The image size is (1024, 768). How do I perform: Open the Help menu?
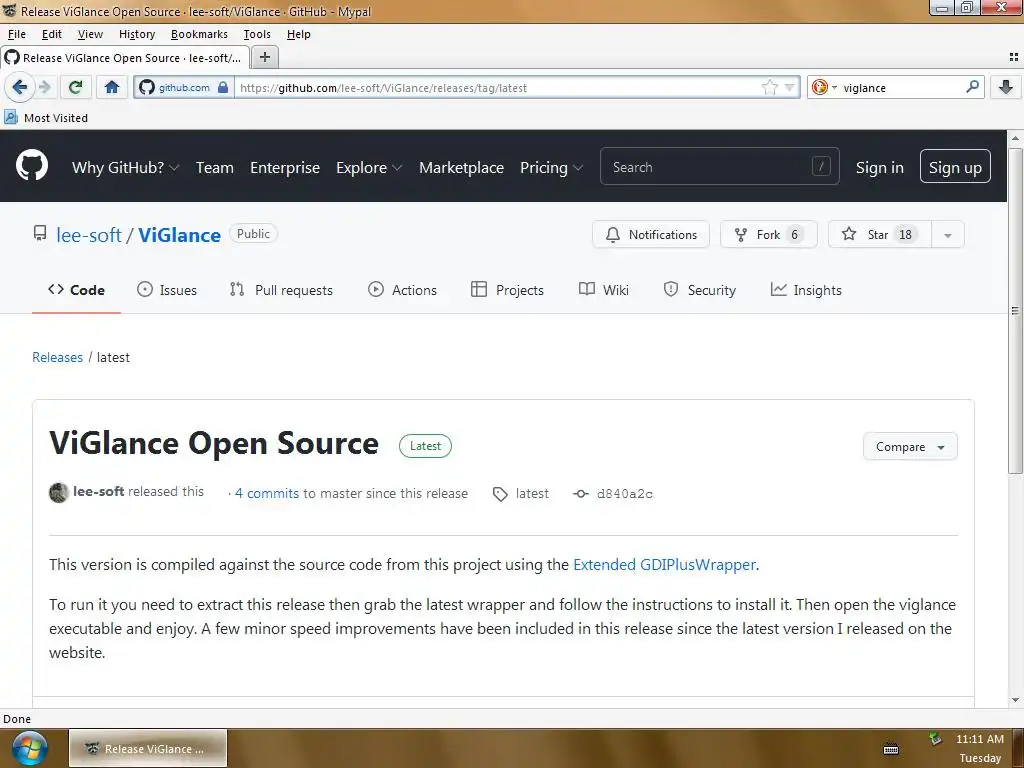pos(298,34)
